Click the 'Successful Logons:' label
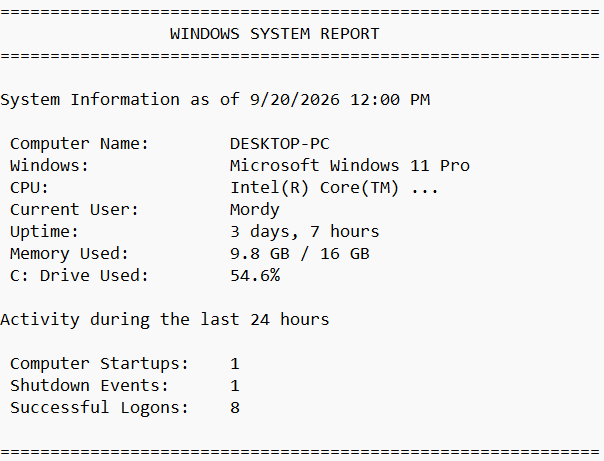Viewport: 604px width, 461px height. tap(99, 408)
